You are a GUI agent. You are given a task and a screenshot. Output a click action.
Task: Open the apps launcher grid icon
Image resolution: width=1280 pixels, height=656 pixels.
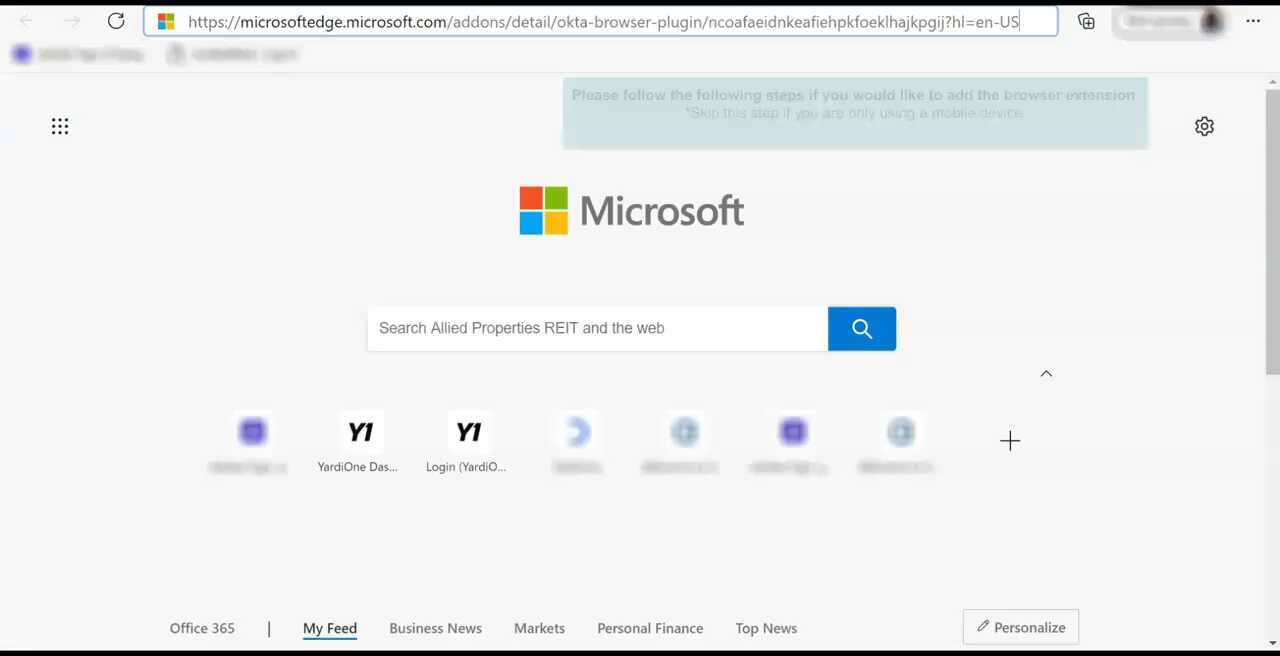60,126
